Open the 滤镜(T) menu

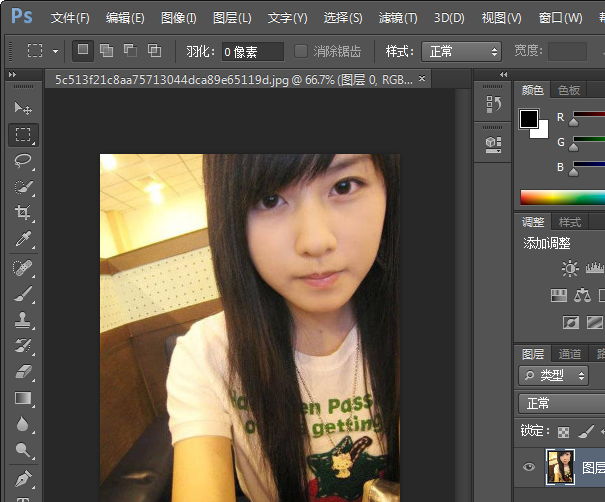(x=398, y=18)
